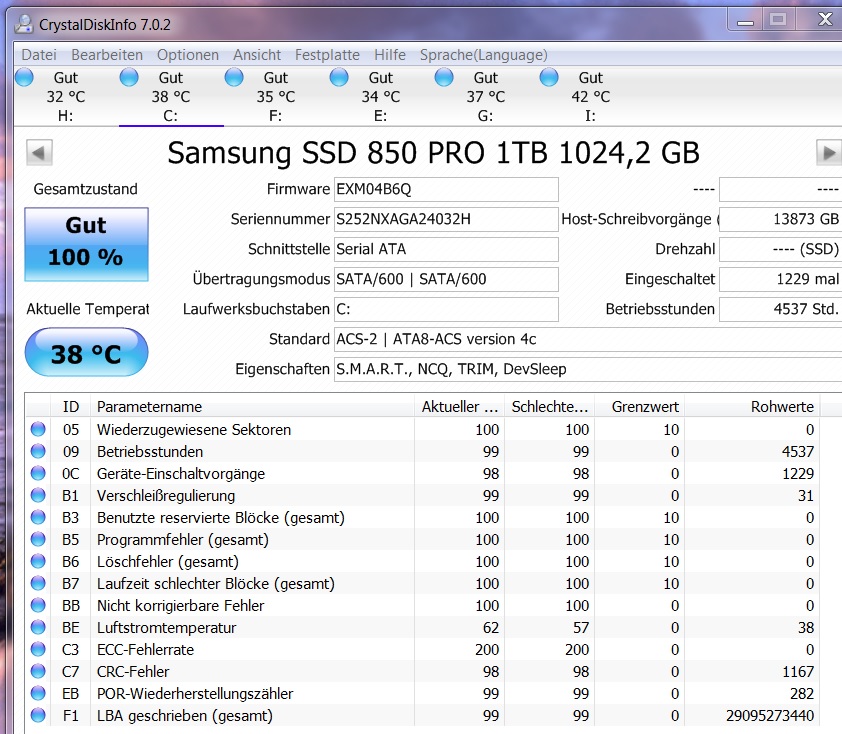Image resolution: width=842 pixels, height=734 pixels.
Task: Click the Drehzahl value ---- (SSD)
Action: (x=780, y=250)
